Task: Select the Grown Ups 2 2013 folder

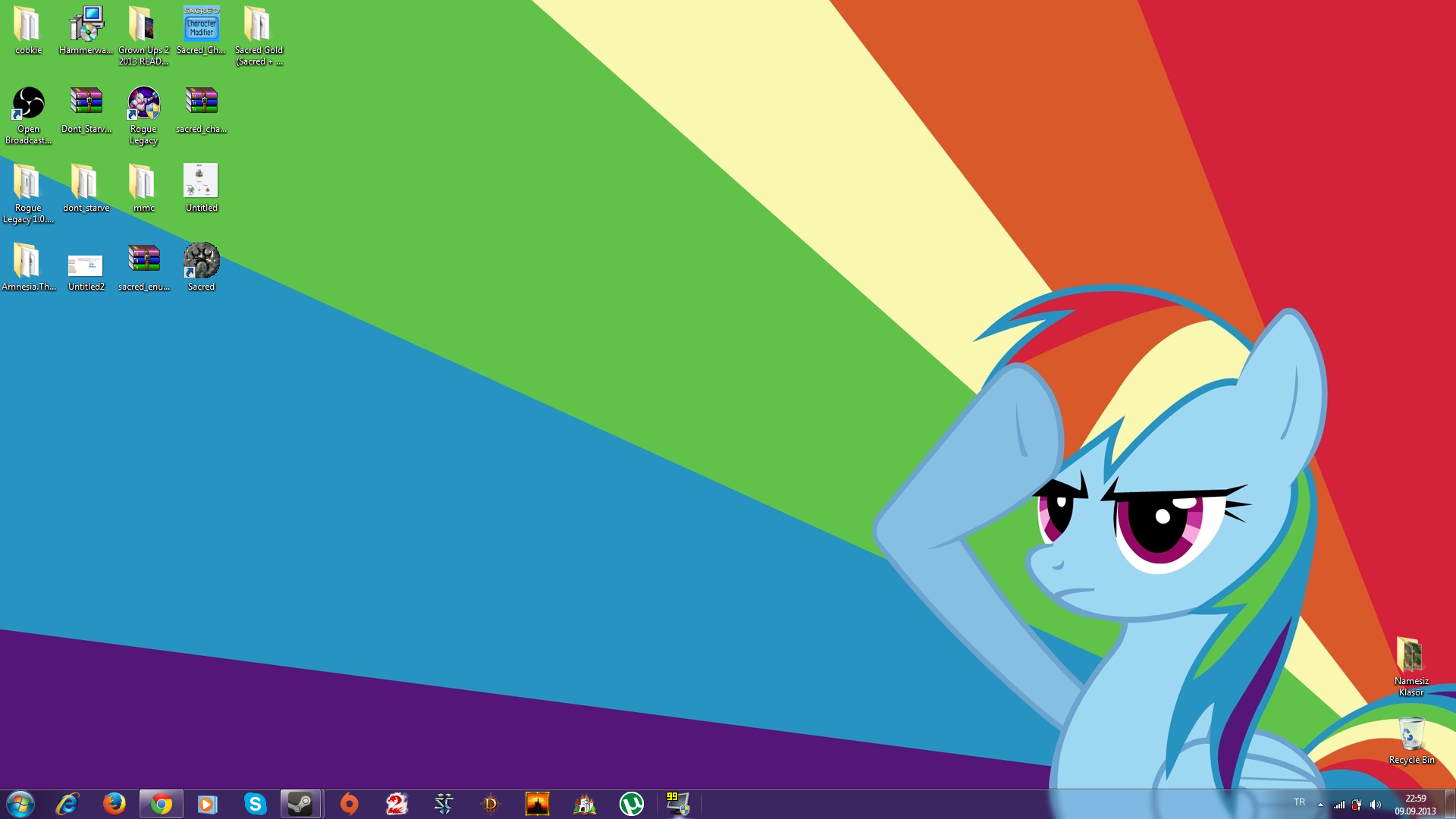Action: (143, 36)
